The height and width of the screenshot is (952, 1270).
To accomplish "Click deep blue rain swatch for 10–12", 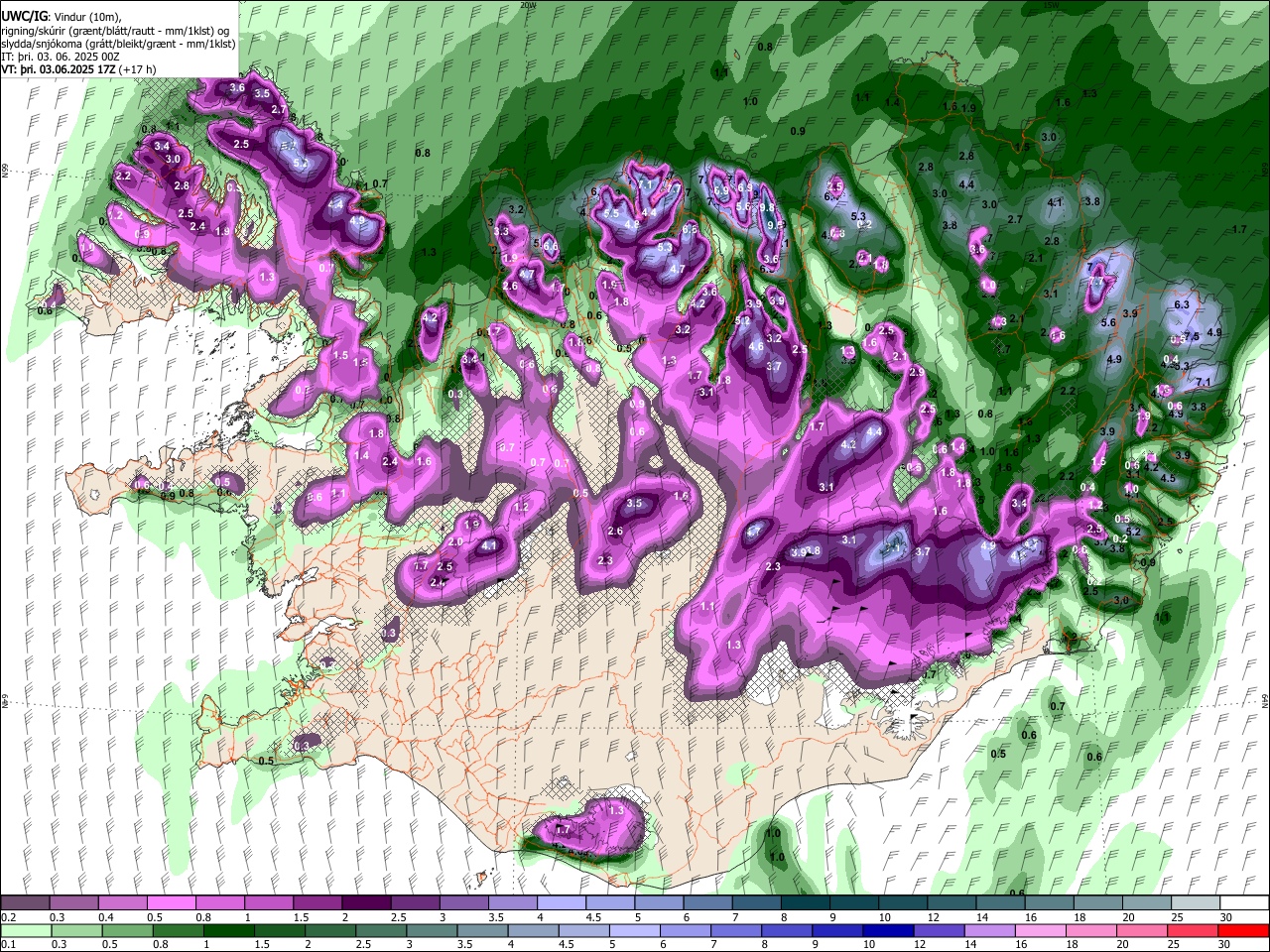I will coord(889,931).
